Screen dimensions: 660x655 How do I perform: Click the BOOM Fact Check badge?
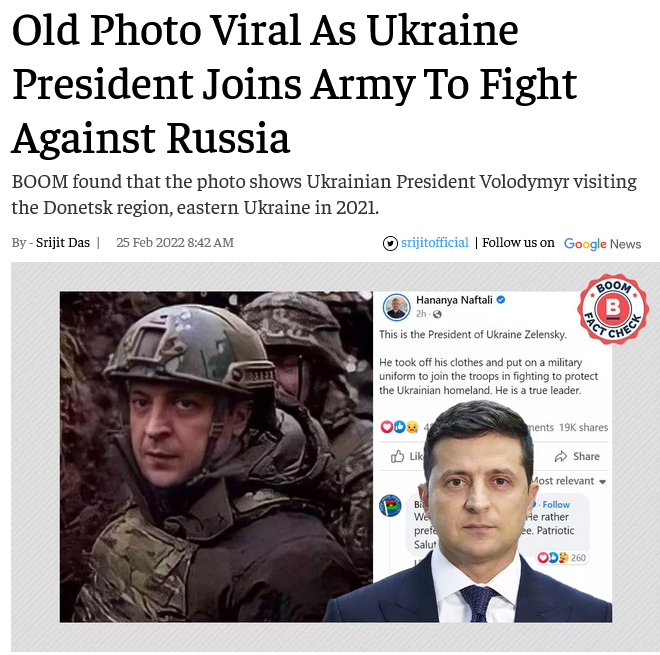click(613, 309)
